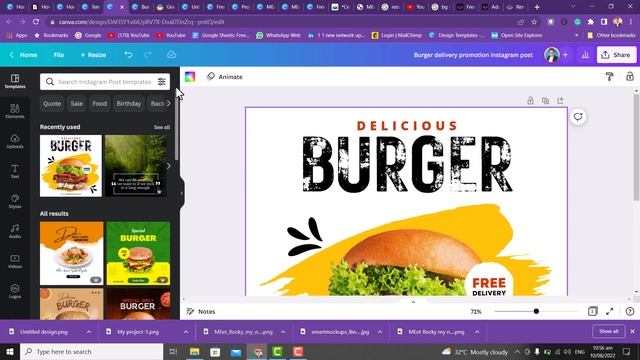Viewport: 640px width, 360px height.
Task: Enter fullscreen present mode
Action: pos(610,311)
